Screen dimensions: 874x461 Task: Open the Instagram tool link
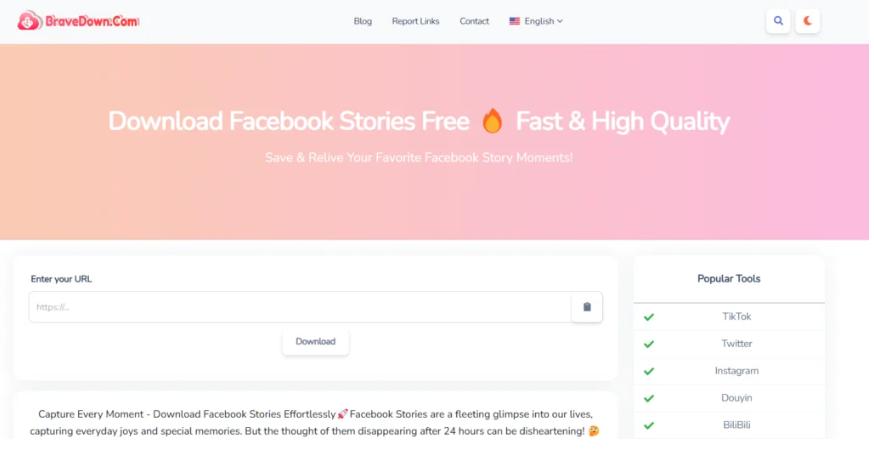[736, 371]
